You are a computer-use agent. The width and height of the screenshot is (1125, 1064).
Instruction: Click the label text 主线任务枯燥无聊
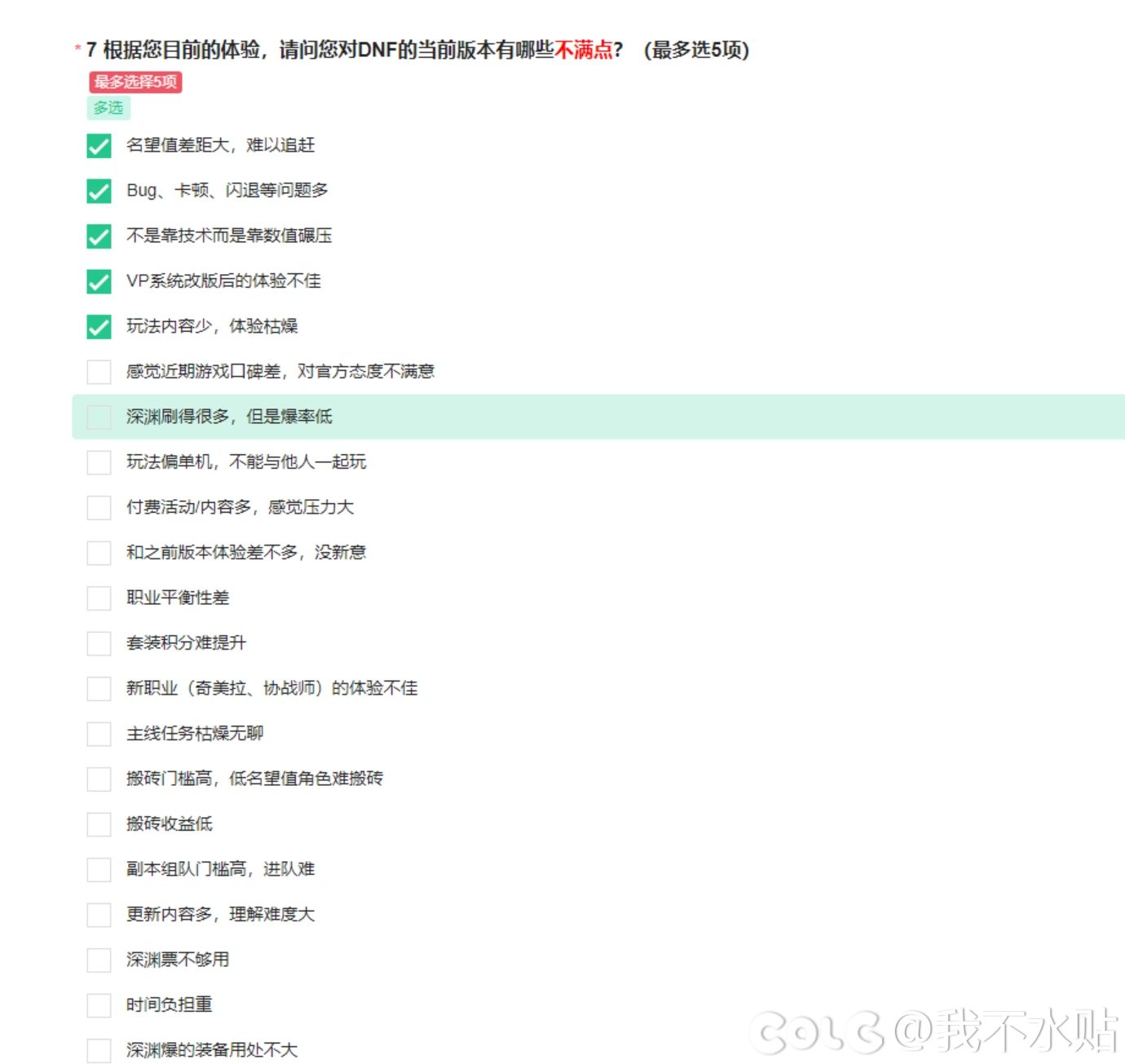click(x=195, y=734)
